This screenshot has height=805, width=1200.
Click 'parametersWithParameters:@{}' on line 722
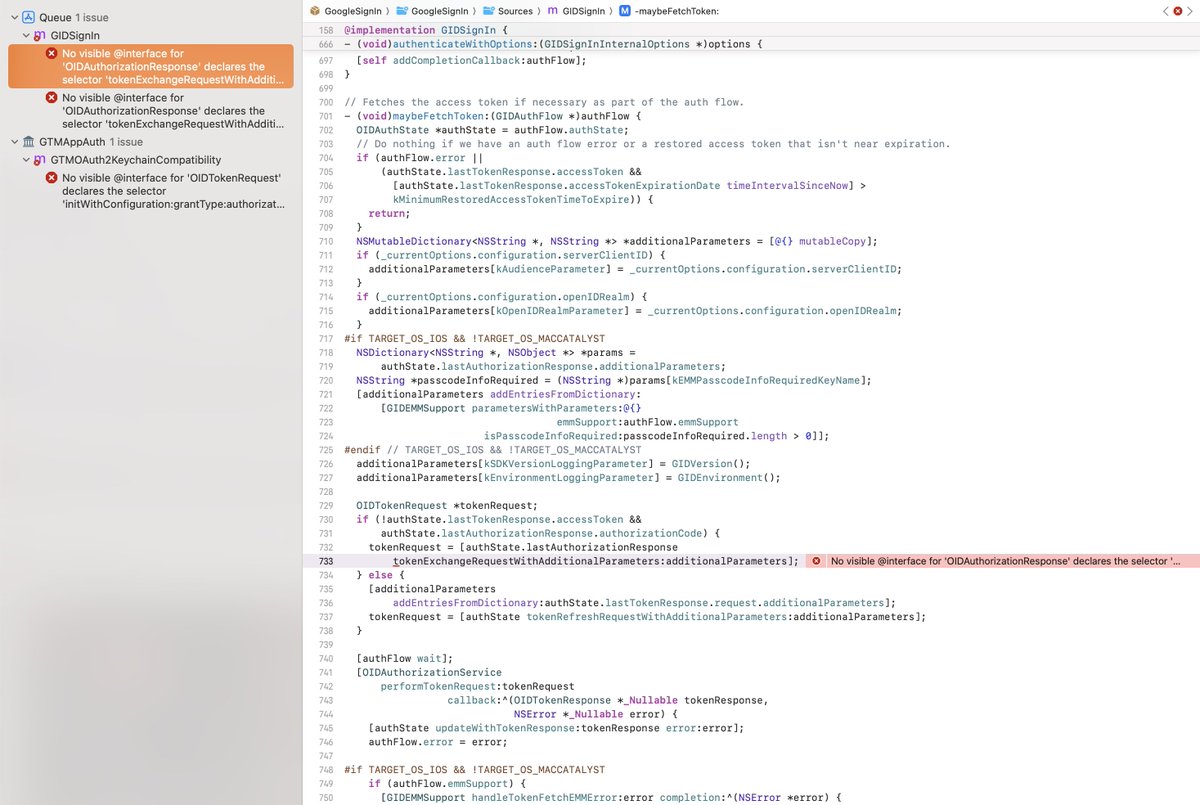pos(556,408)
